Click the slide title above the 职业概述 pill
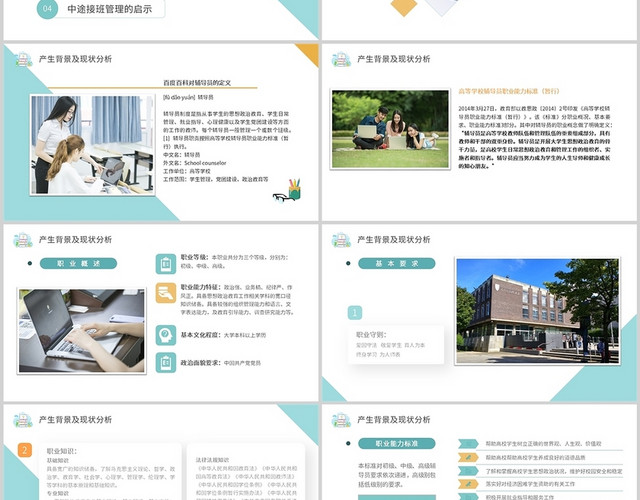This screenshot has width=640, height=500. click(x=76, y=240)
